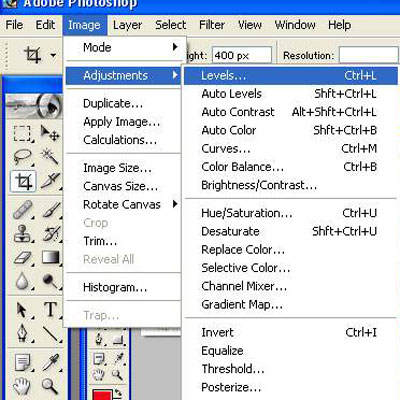Select the Zoom tool in the leftmost toolbox
This screenshot has height=400, width=400.
[50, 386]
